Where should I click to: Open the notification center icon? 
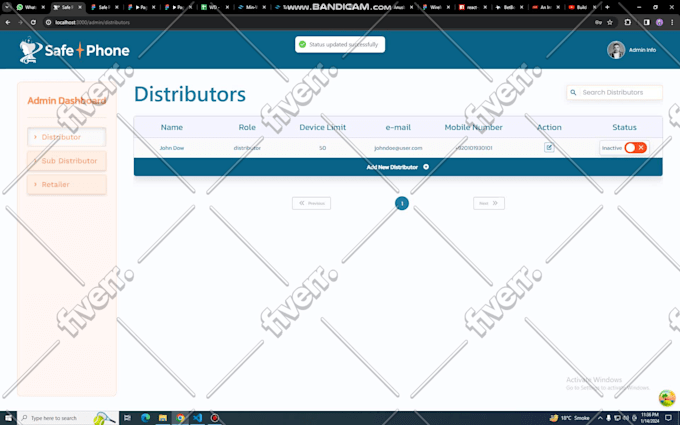[668, 418]
